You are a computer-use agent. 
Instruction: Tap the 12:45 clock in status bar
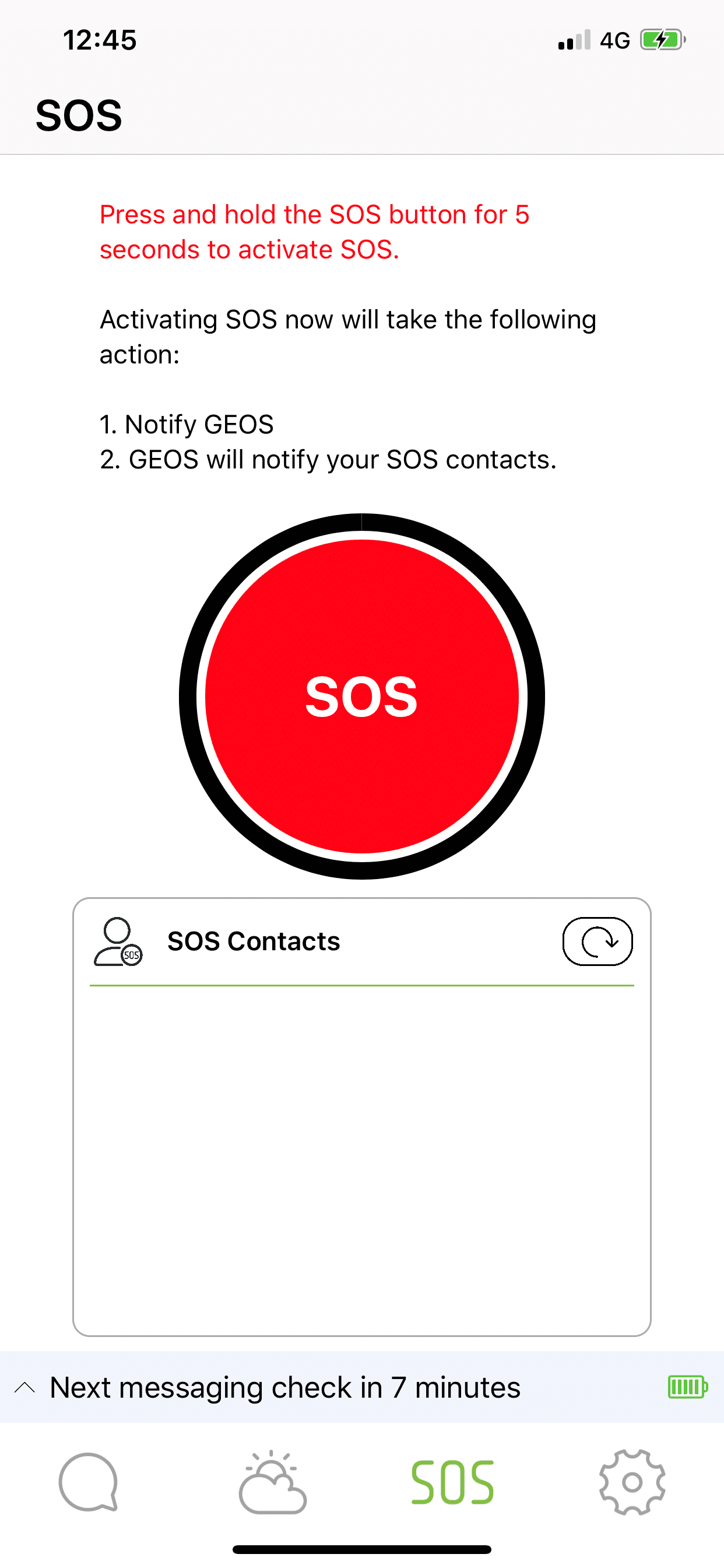100,40
